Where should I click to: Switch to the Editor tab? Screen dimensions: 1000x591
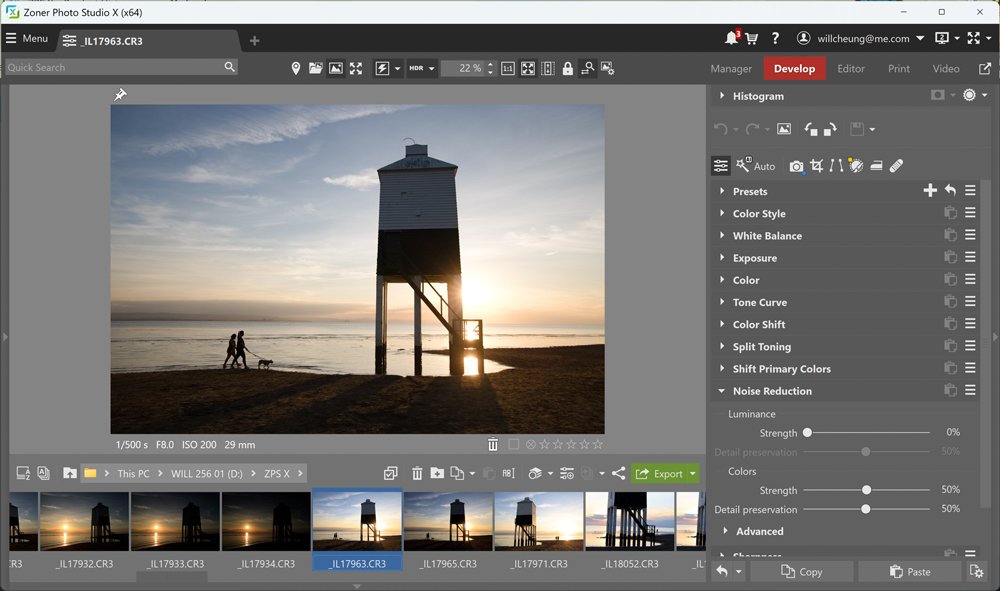click(851, 68)
